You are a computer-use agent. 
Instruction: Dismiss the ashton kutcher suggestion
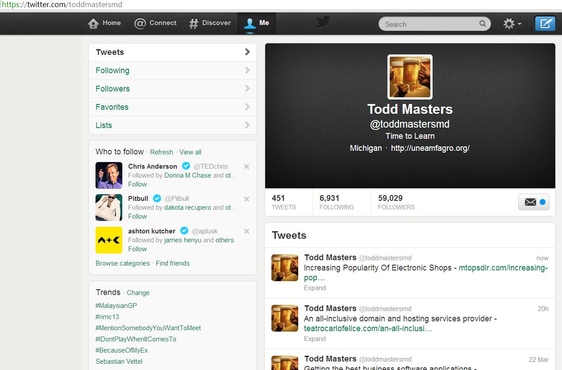(x=247, y=231)
